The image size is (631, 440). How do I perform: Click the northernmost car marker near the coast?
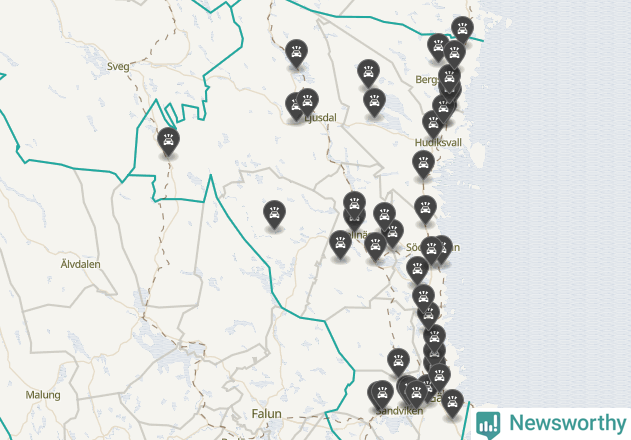coord(462,30)
